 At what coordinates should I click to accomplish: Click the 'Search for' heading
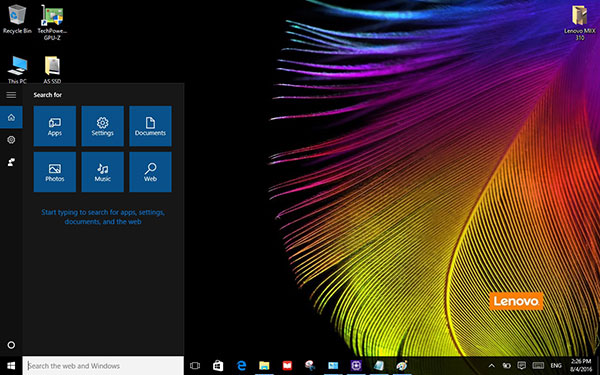click(47, 95)
